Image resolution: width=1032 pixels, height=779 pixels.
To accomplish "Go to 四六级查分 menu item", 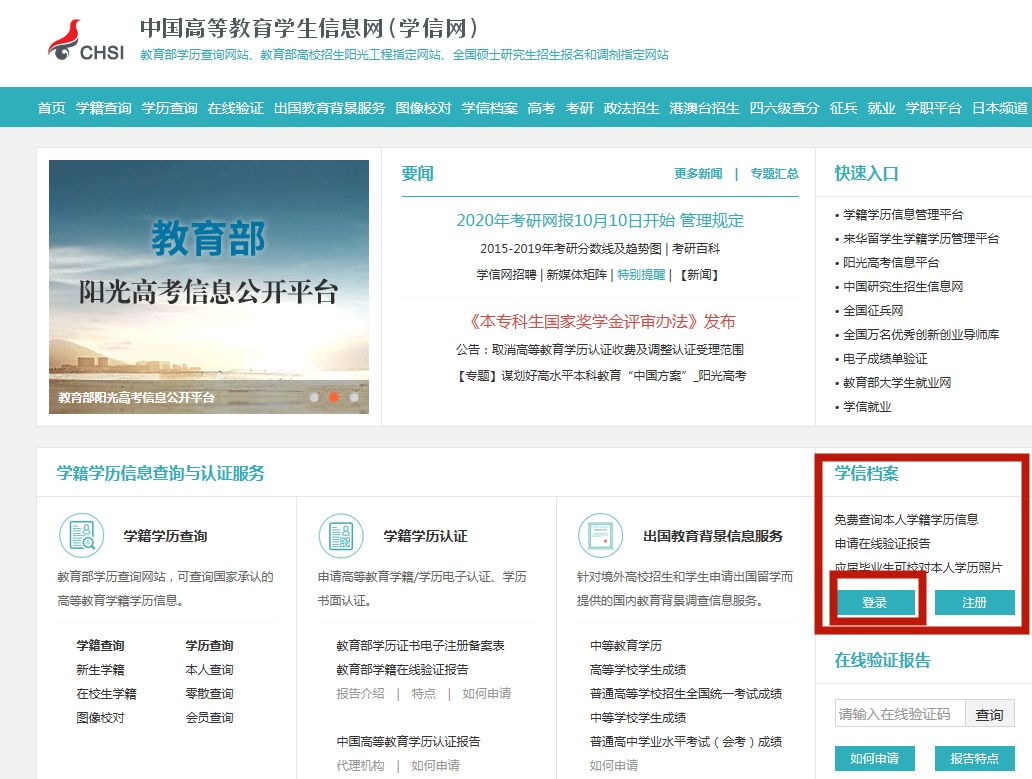I will [784, 108].
